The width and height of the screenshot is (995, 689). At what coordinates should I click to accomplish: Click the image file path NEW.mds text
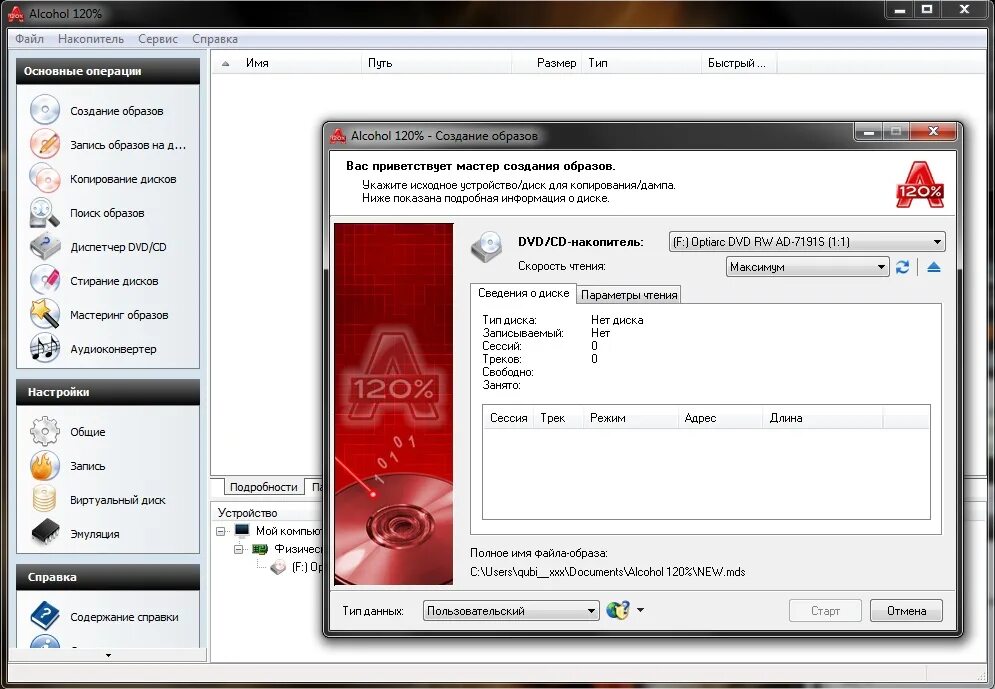(x=607, y=572)
